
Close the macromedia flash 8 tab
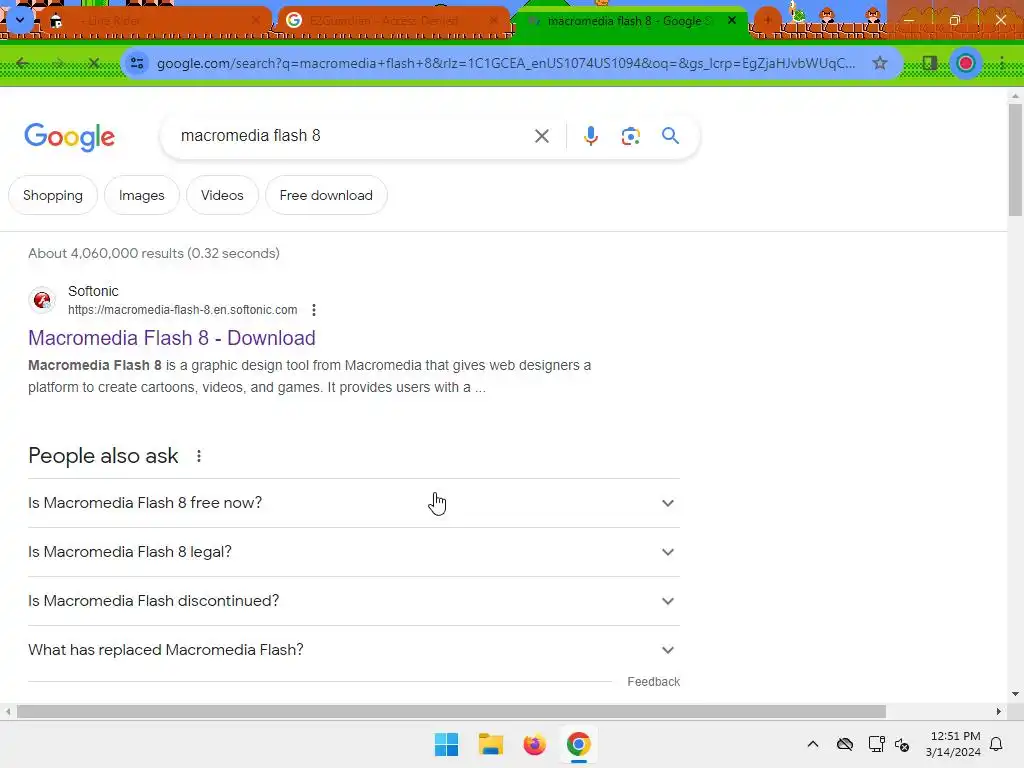[731, 21]
